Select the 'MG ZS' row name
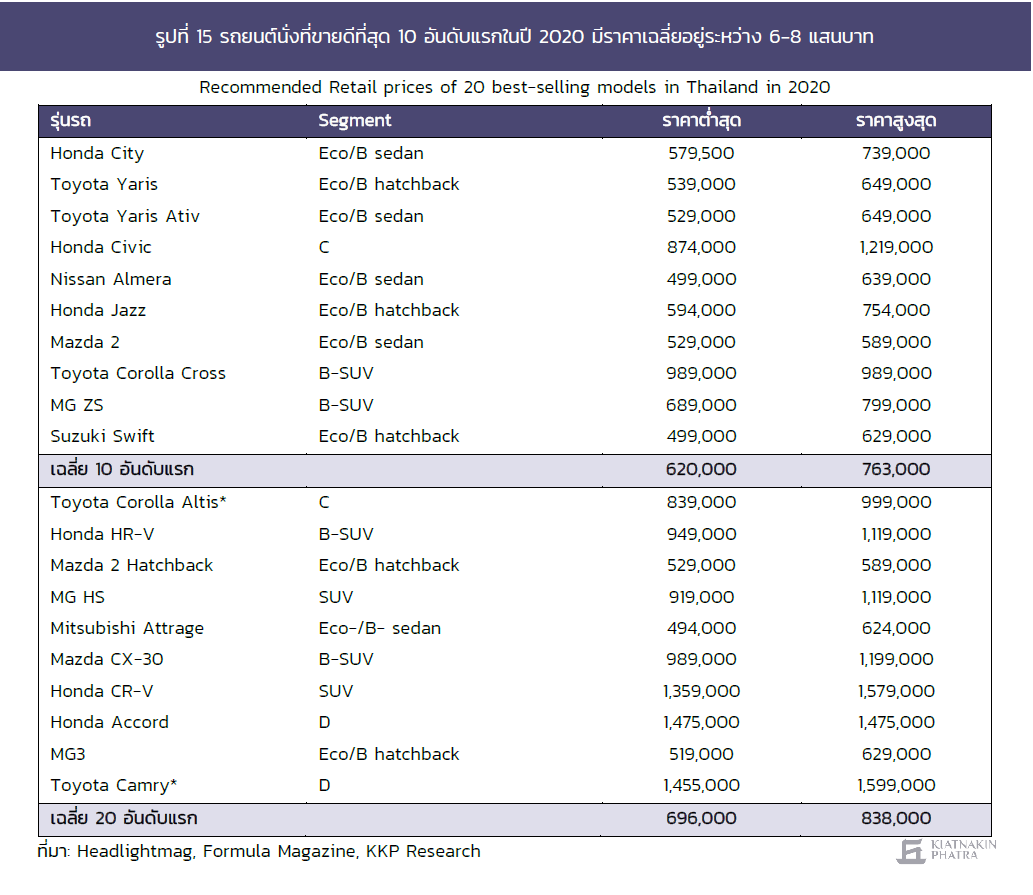1033x895 pixels. point(76,405)
